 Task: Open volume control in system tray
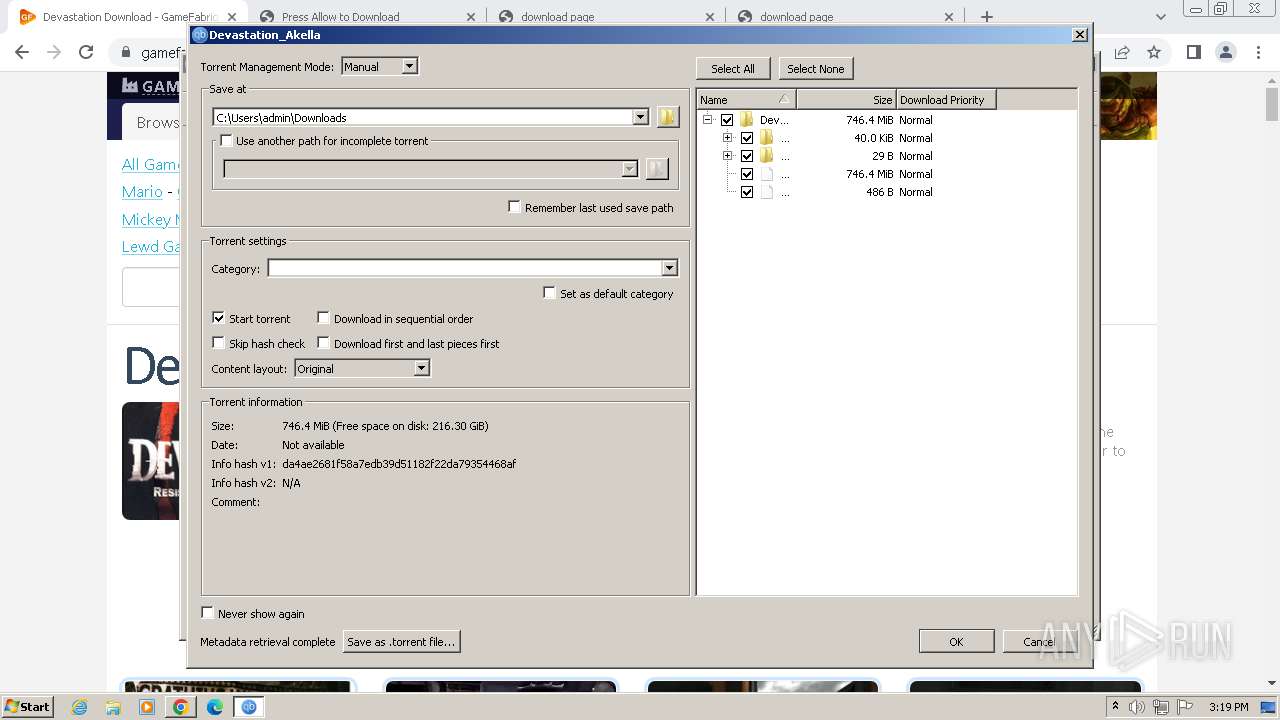(x=1137, y=707)
